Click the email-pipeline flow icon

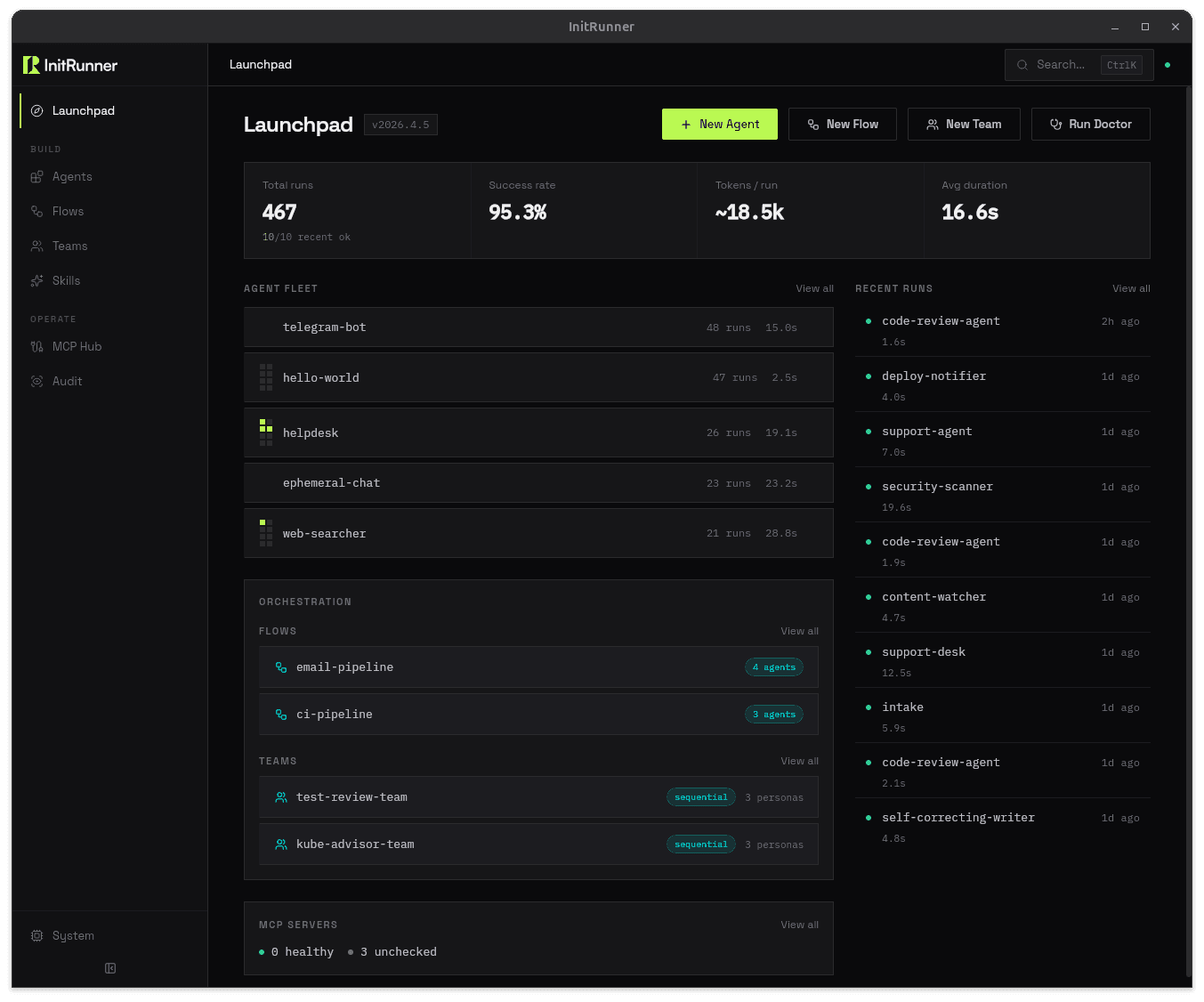pos(281,667)
